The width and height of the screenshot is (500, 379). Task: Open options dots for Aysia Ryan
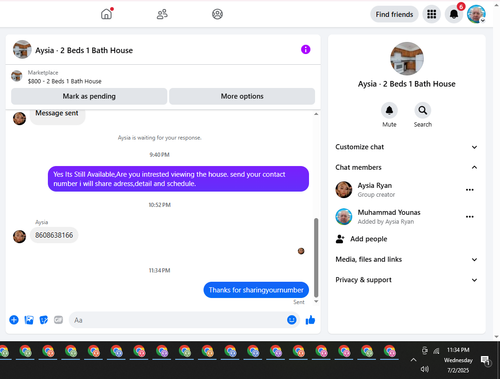tap(470, 190)
